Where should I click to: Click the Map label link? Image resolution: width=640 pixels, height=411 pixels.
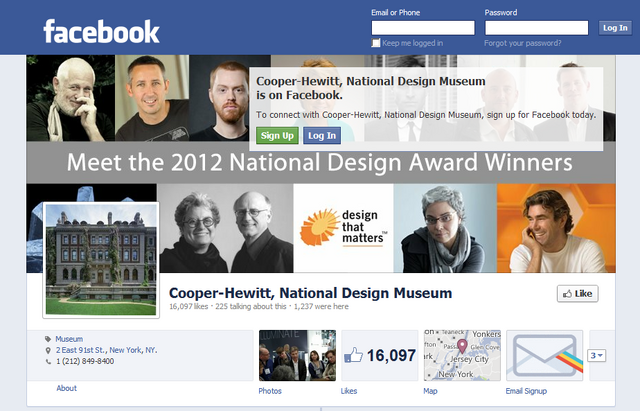(430, 391)
